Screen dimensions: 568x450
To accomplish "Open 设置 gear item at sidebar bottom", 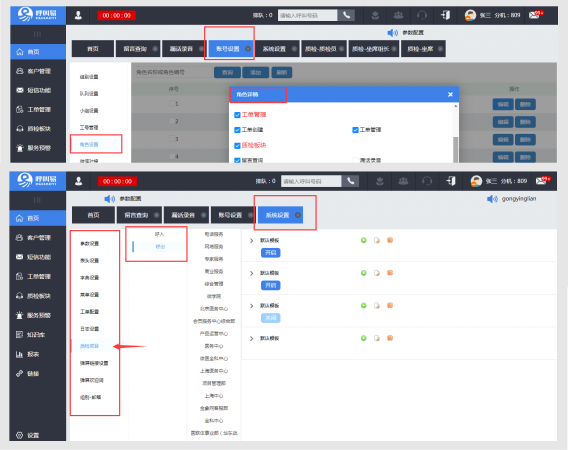I will tap(28, 435).
